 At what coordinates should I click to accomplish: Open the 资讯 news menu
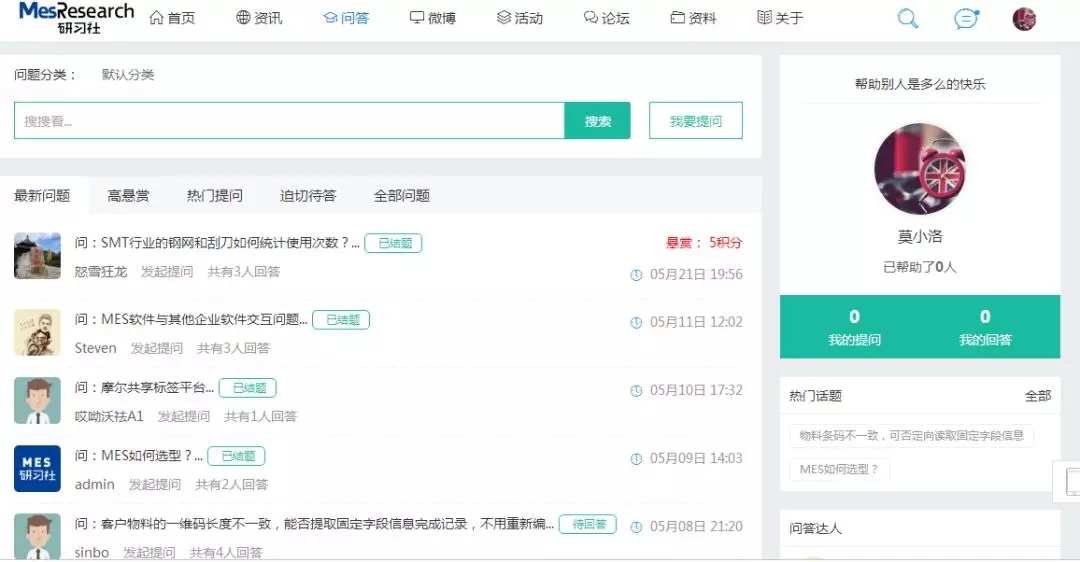pyautogui.click(x=259, y=18)
